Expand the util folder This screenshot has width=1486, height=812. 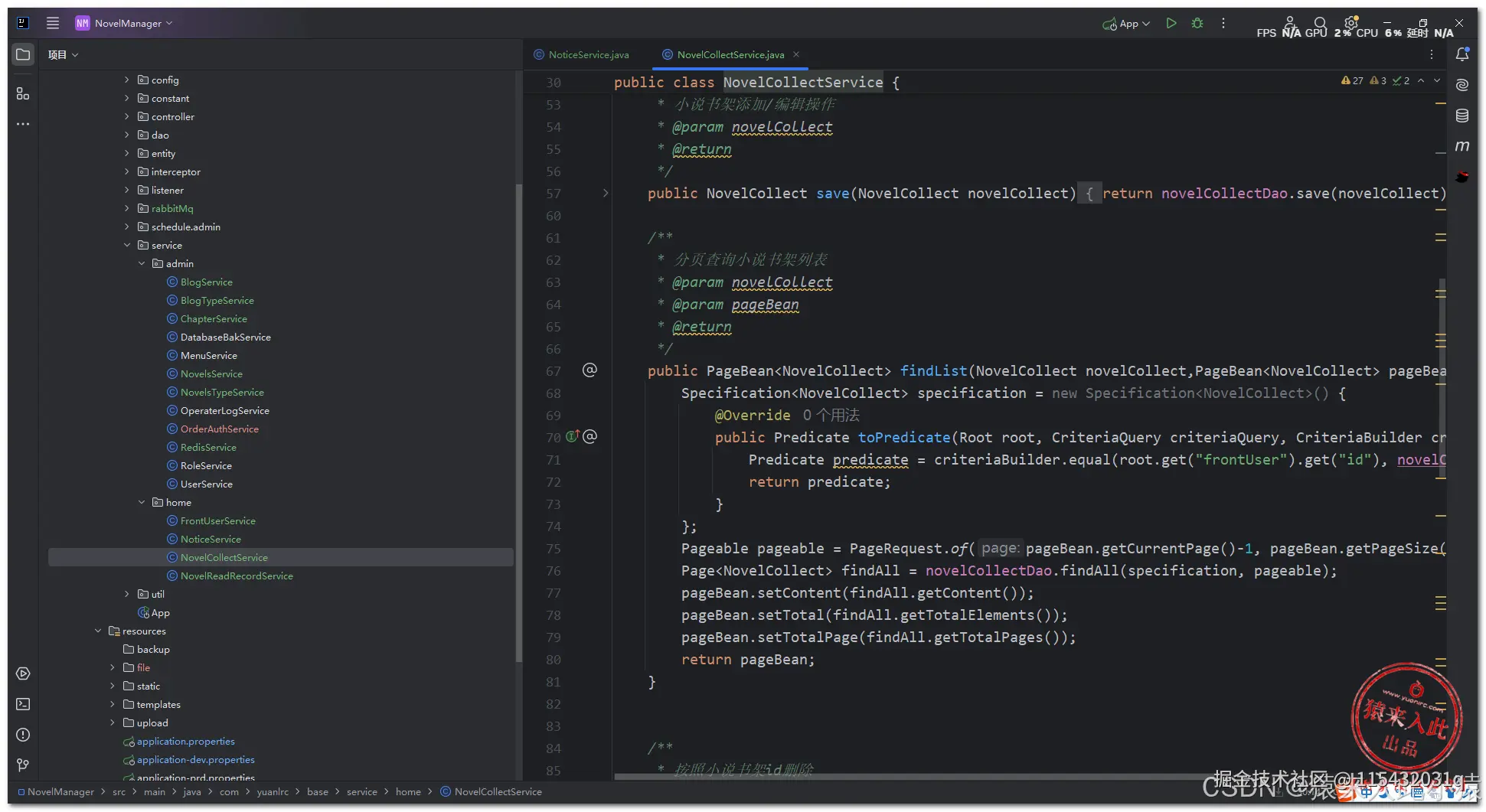pos(127,594)
